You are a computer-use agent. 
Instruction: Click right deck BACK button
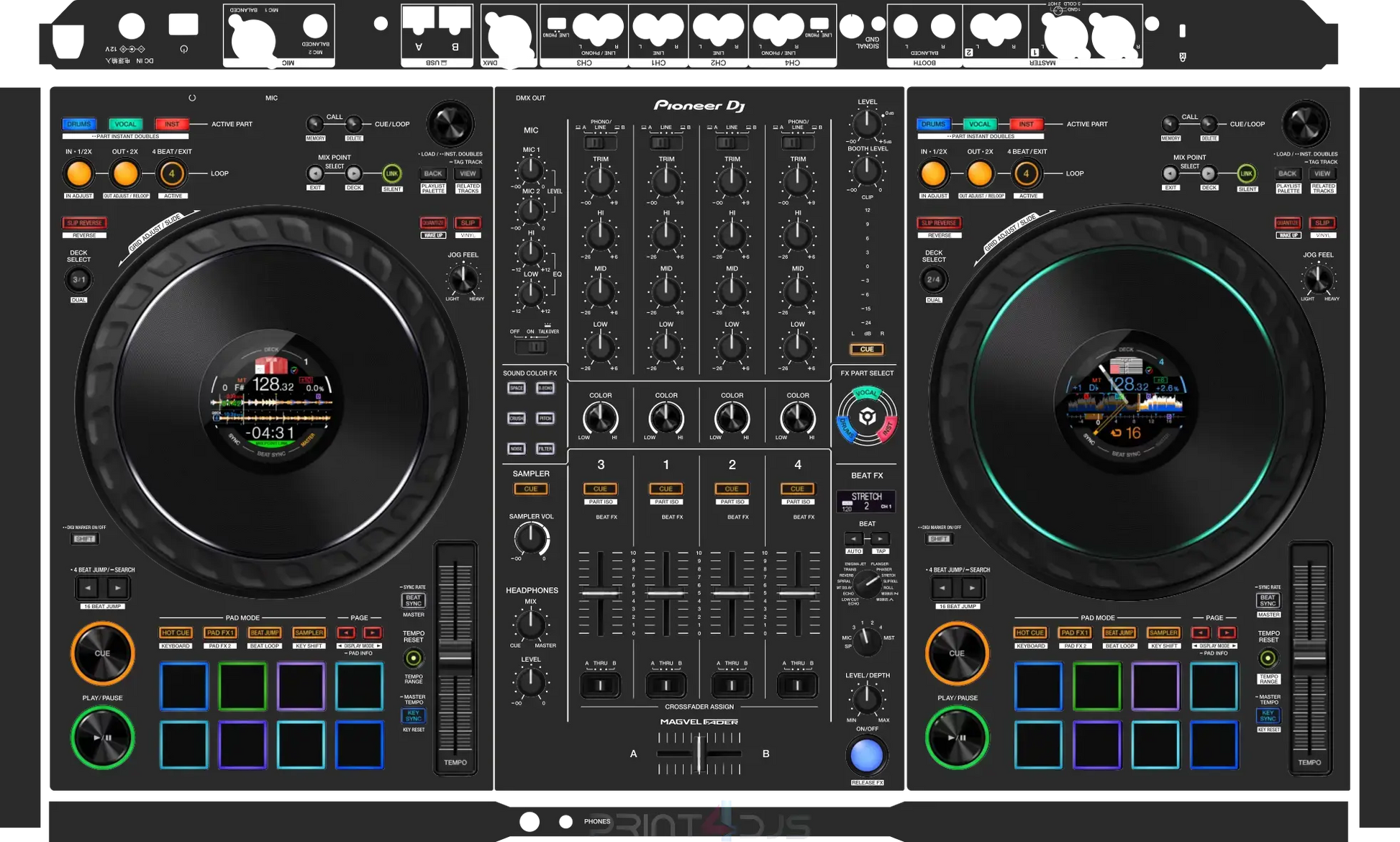[x=1287, y=173]
